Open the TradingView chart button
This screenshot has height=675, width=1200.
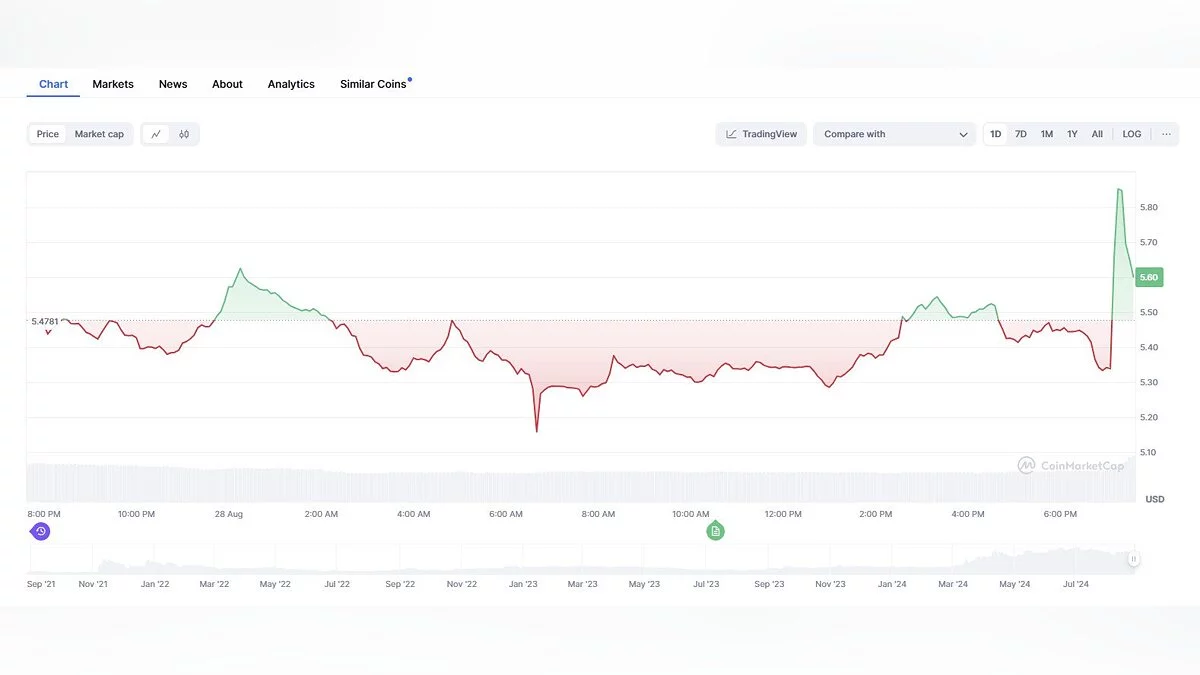pyautogui.click(x=761, y=134)
